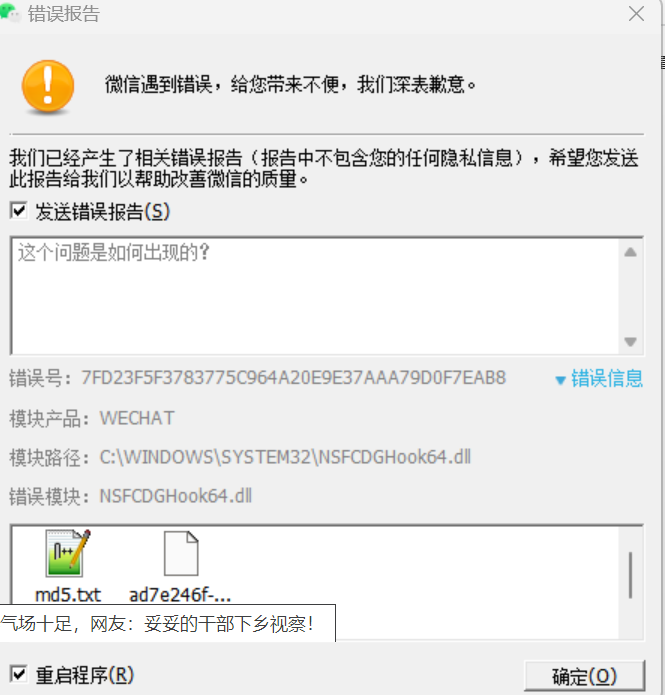This screenshot has height=695, width=665.
Task: Click the description box's up scroll arrow
Action: point(630,253)
